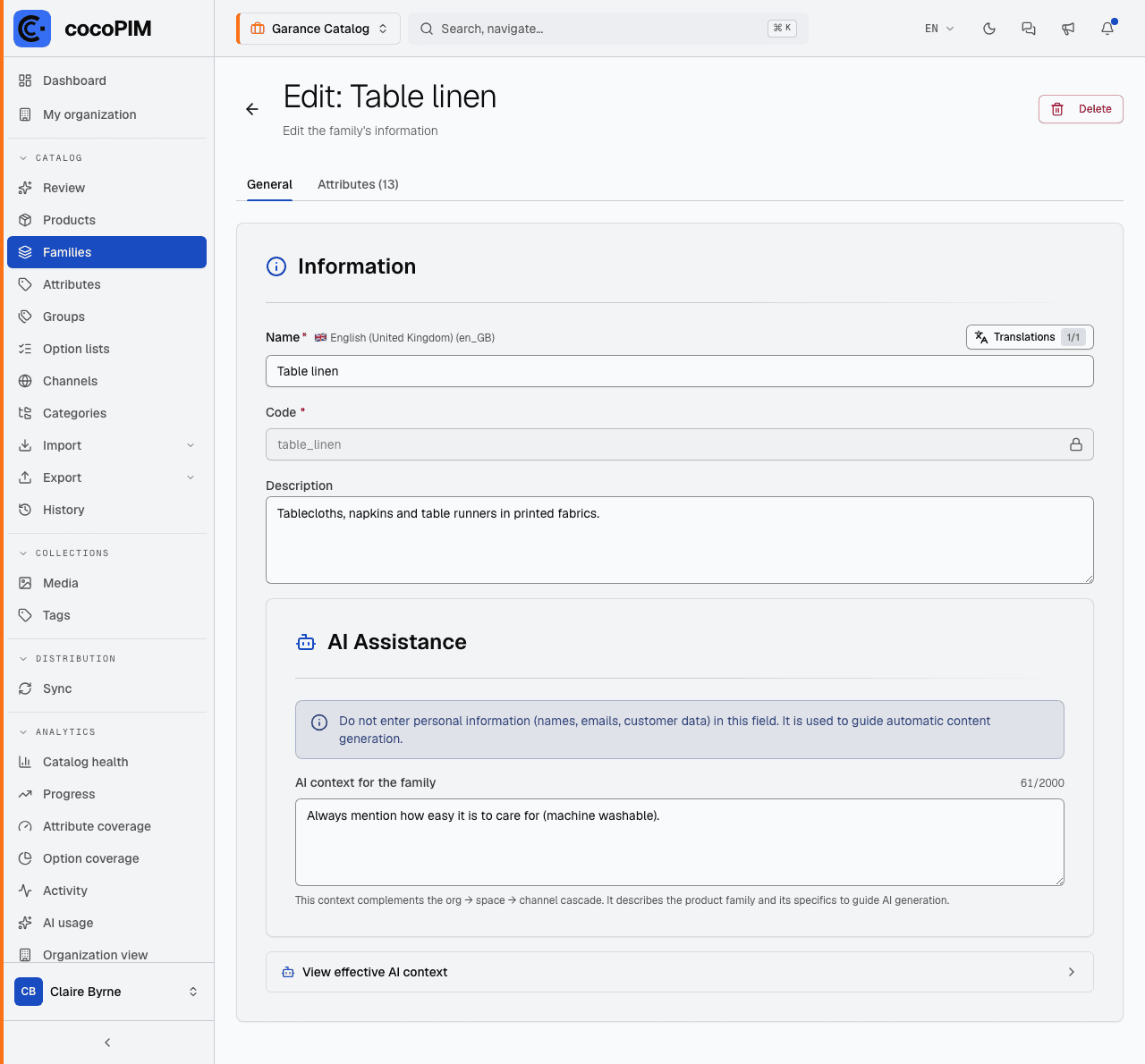
Task: Delete the Table linen family
Action: [1081, 109]
